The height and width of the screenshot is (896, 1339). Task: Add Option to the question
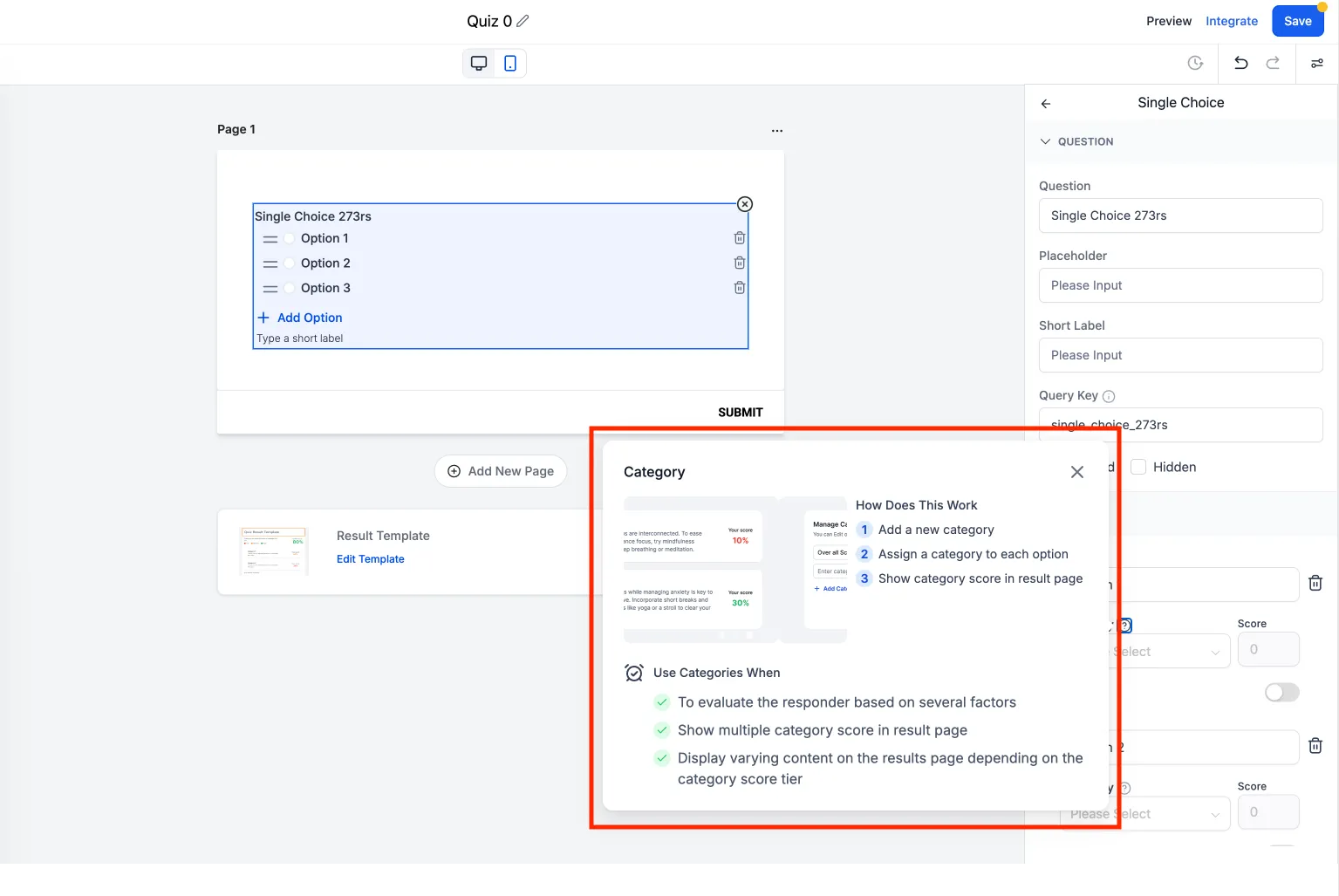pyautogui.click(x=300, y=318)
